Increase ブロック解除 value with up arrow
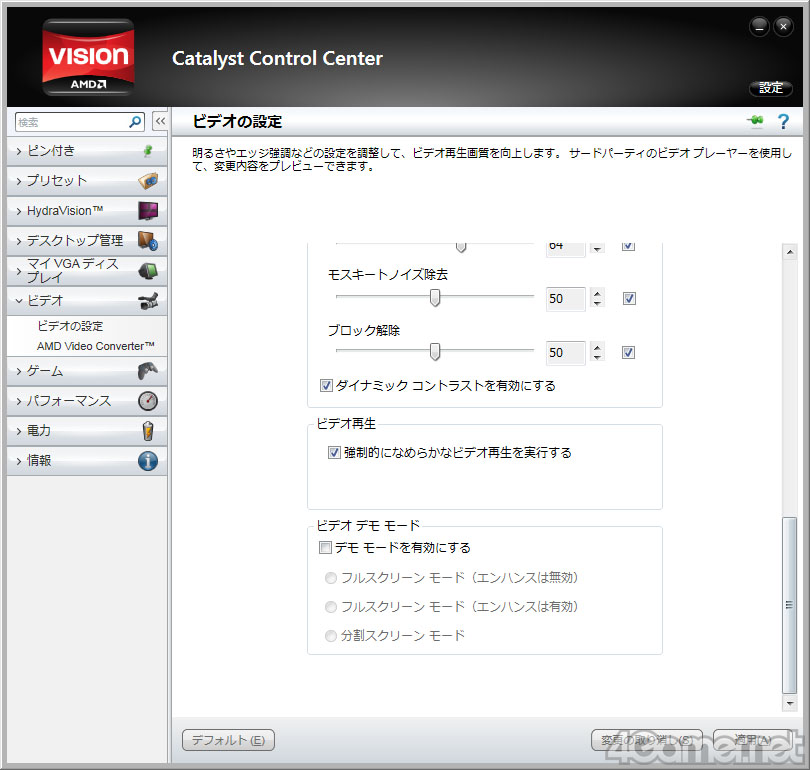 click(597, 348)
